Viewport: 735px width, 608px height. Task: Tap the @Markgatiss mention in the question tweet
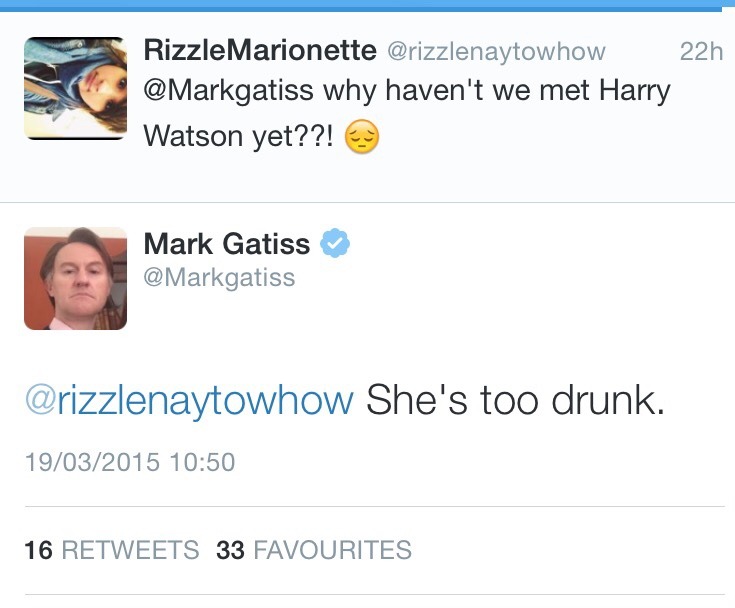pyautogui.click(x=228, y=92)
